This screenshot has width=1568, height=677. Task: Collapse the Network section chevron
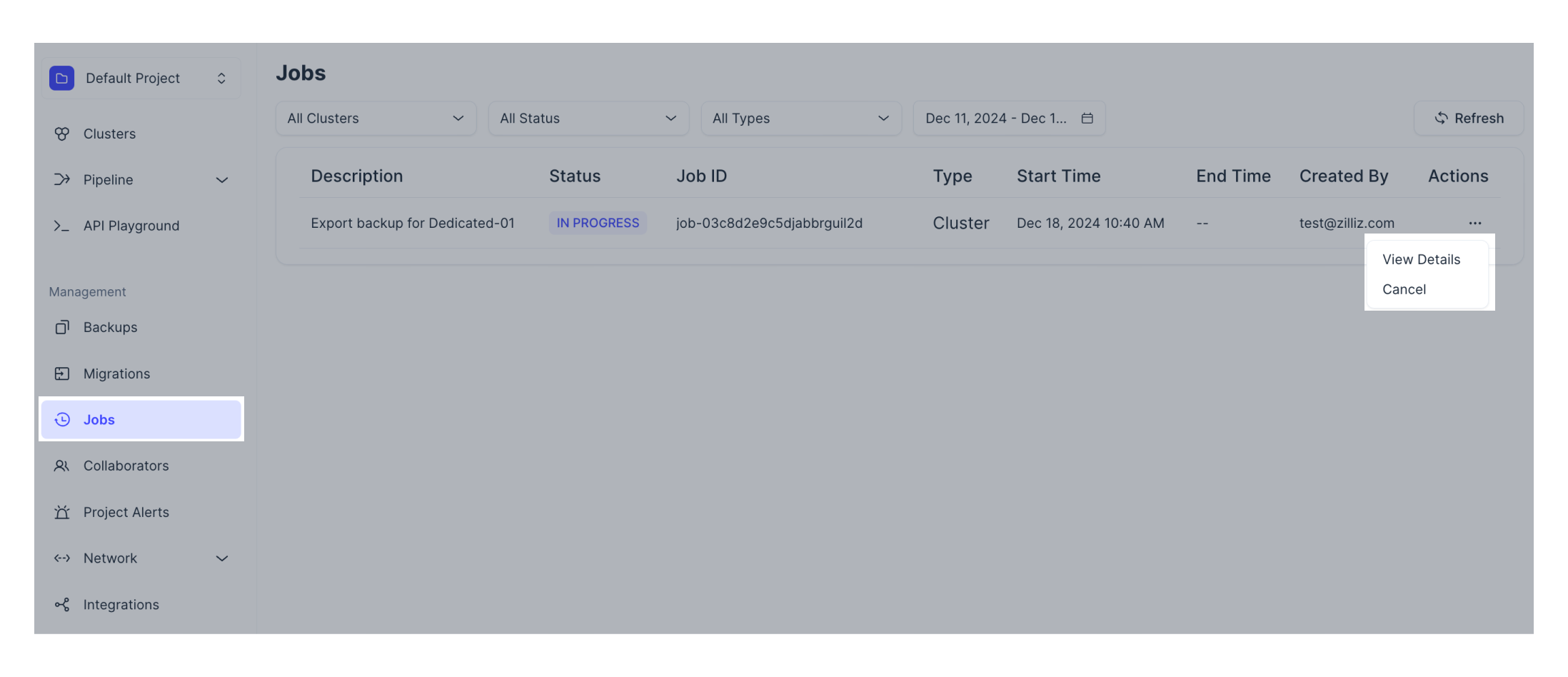tap(221, 558)
